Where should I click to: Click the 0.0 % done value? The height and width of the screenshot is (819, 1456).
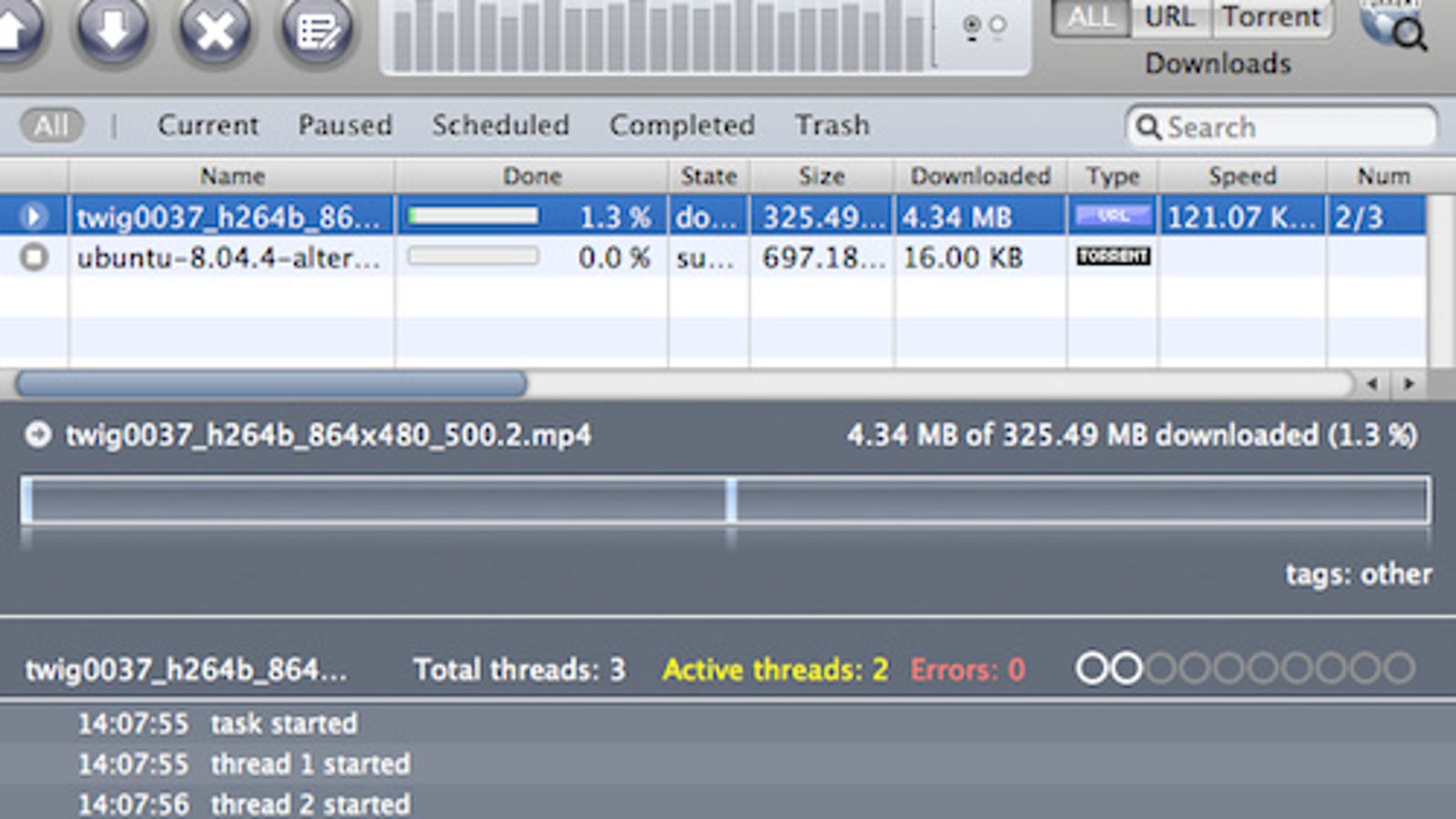click(x=615, y=258)
